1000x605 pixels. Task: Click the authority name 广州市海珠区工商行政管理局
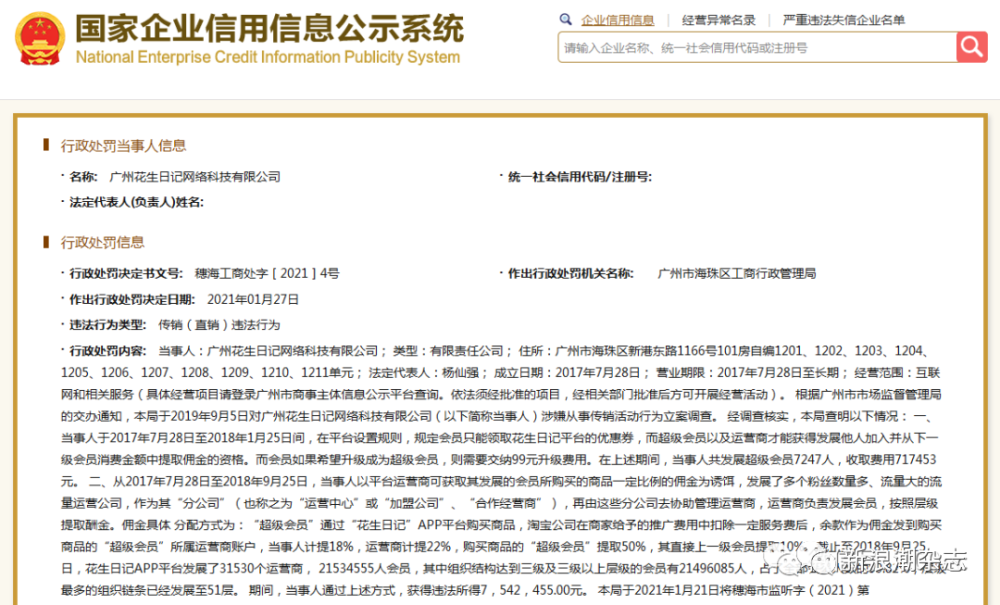tap(737, 273)
